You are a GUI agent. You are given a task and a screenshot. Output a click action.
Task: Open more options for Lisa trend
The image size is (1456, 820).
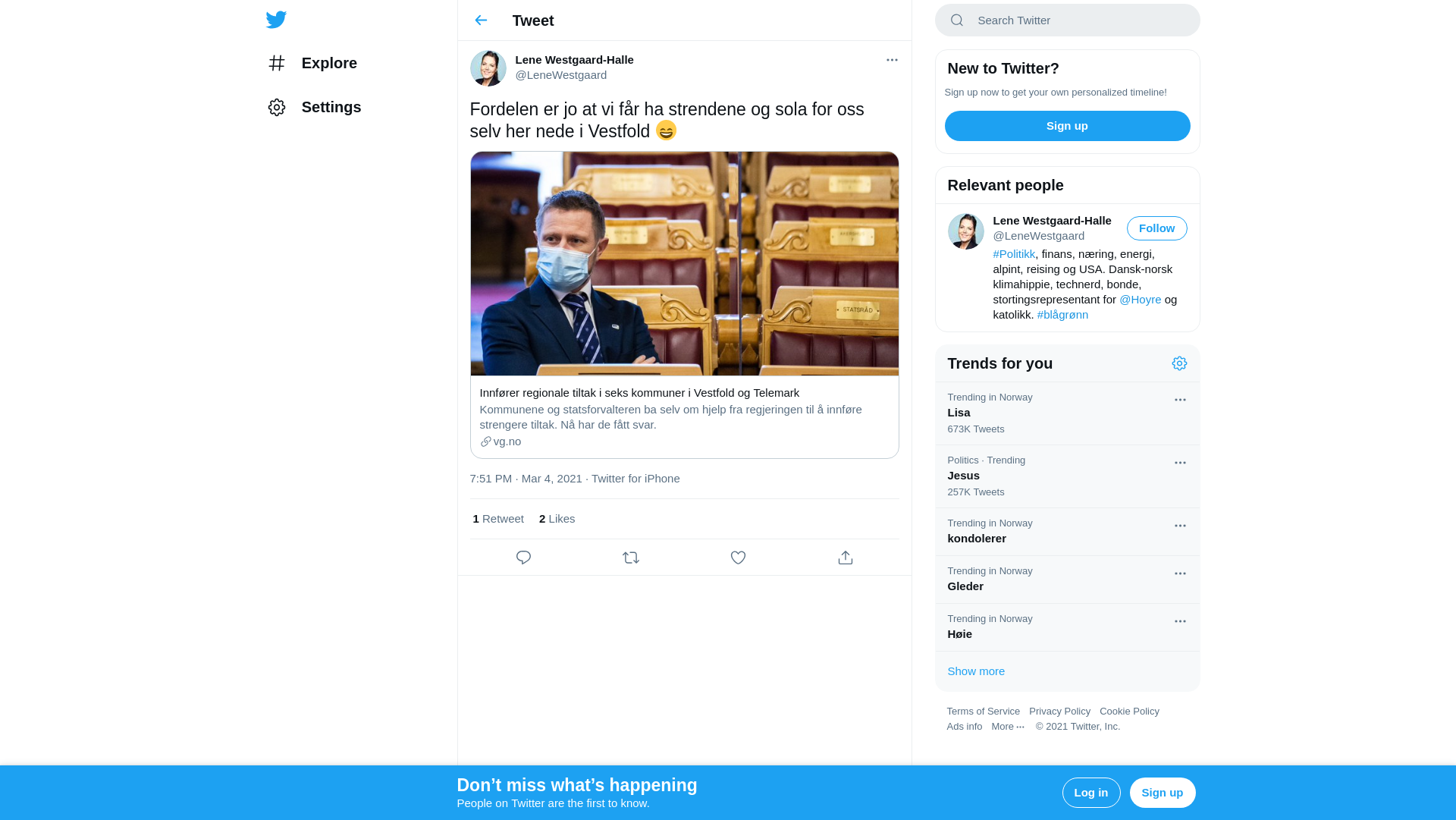coord(1180,400)
